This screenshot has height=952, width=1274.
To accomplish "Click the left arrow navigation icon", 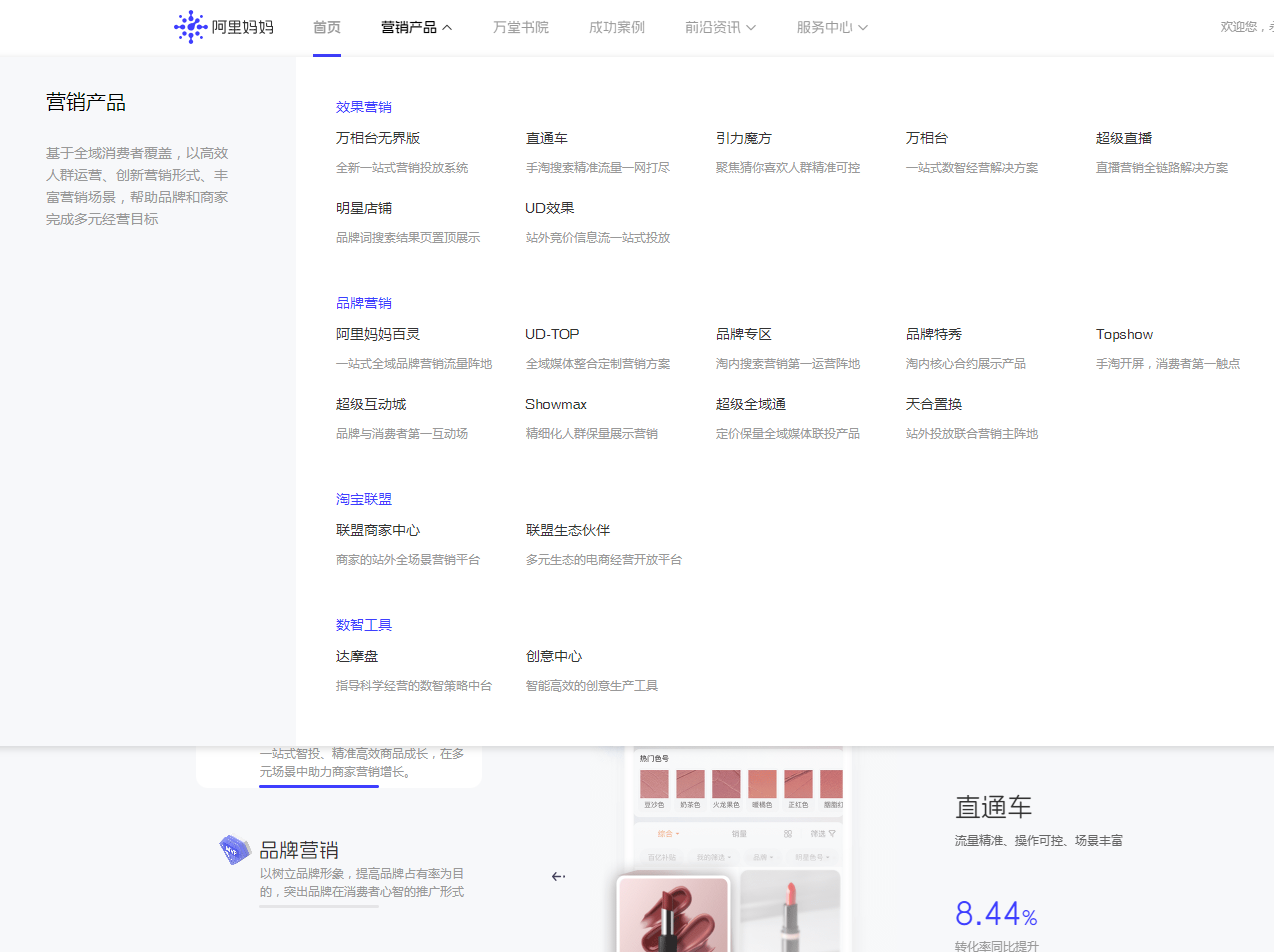I will pos(558,876).
